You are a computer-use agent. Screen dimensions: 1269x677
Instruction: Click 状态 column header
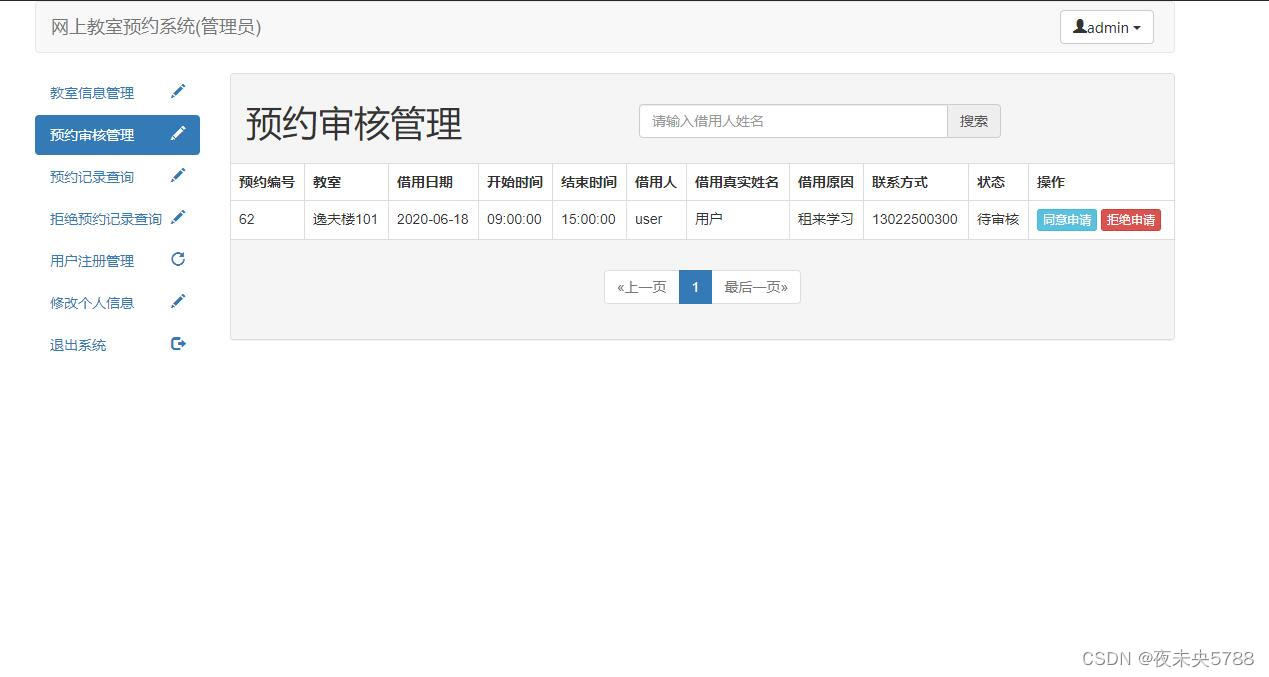(998, 182)
